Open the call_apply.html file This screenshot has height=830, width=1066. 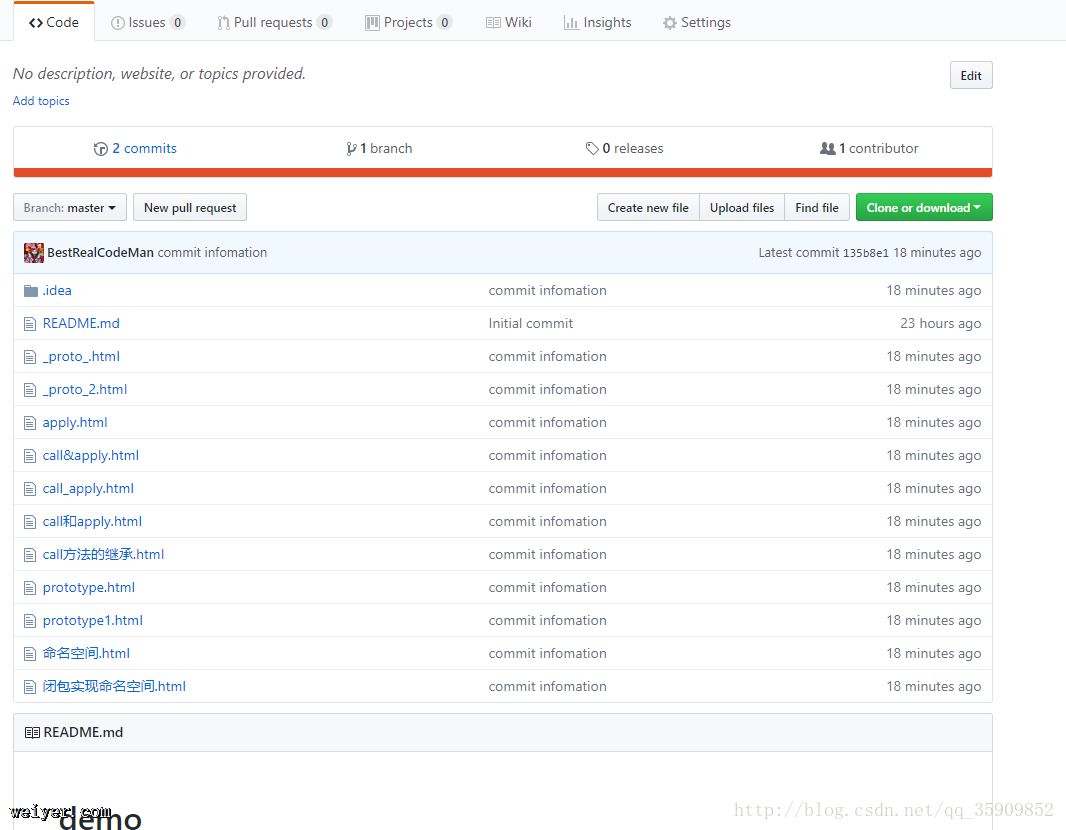pos(88,488)
